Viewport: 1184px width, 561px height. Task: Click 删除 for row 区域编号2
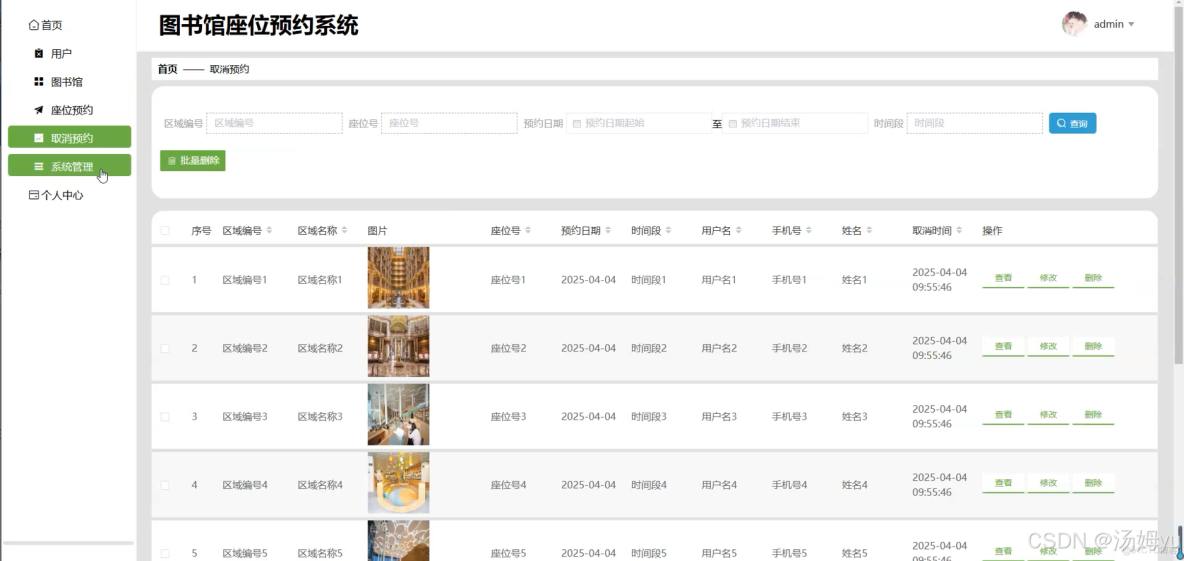[x=1093, y=347]
